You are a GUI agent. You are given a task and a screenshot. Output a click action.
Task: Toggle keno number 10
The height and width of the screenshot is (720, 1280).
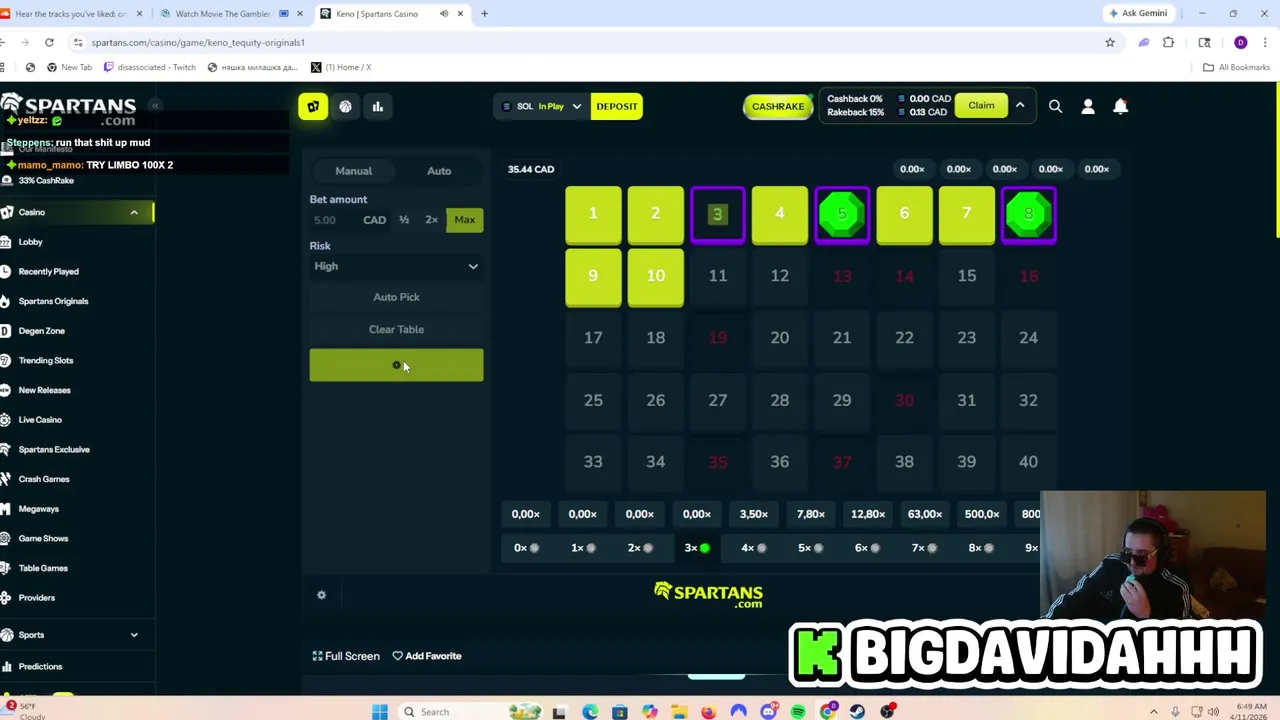(655, 276)
